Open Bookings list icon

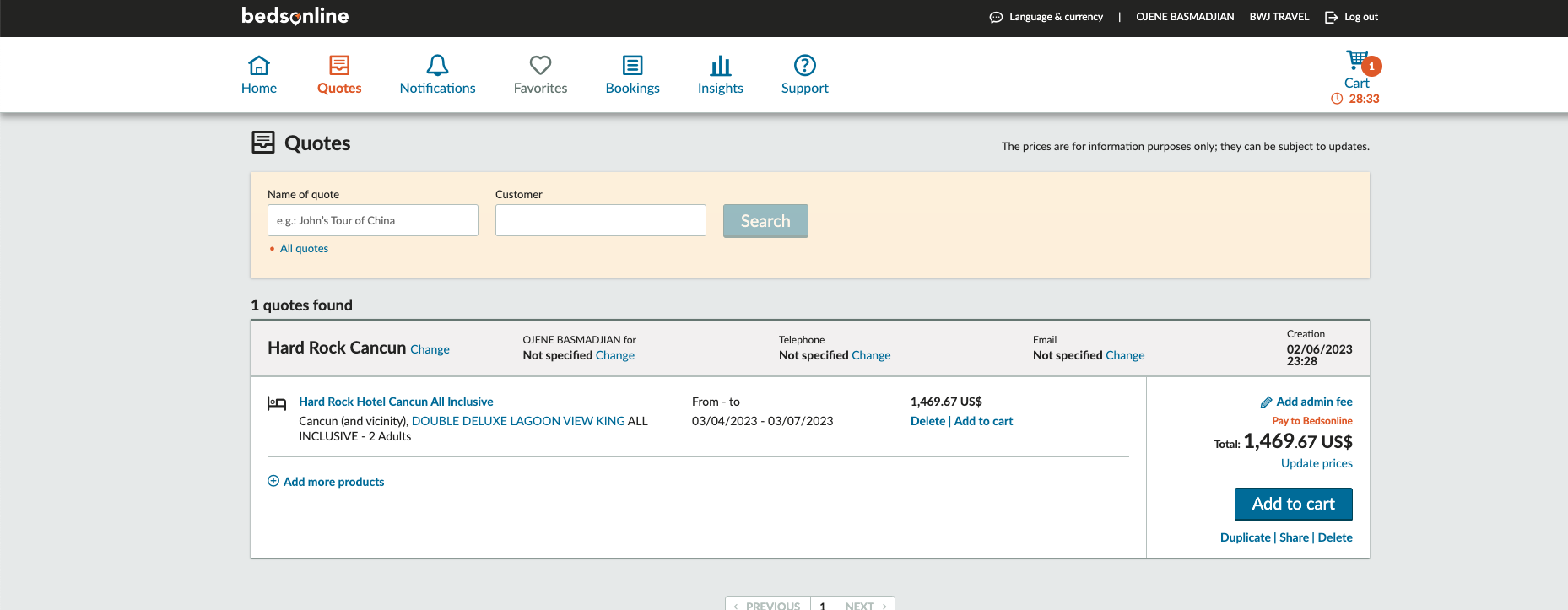[x=632, y=65]
